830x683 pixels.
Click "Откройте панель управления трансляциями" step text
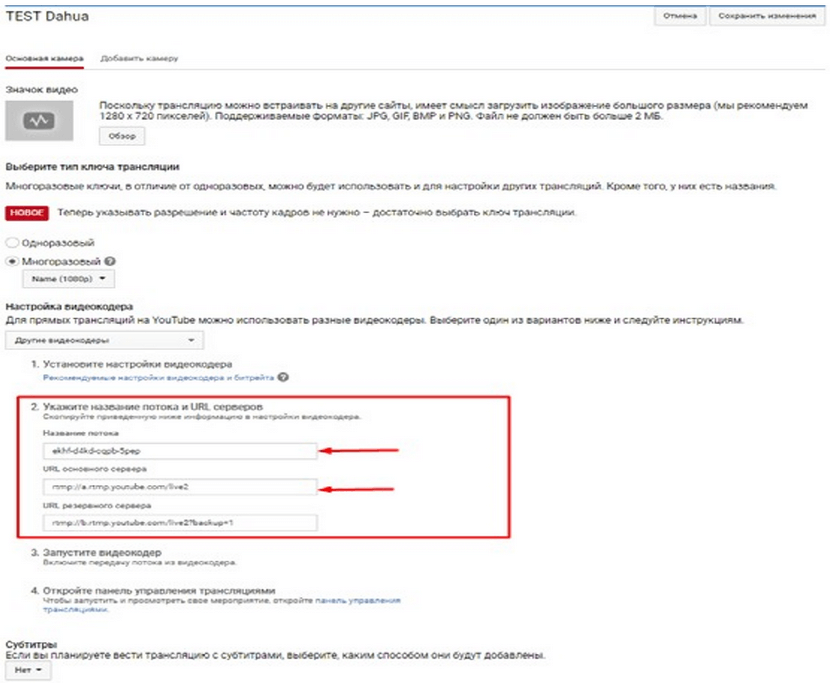pyautogui.click(x=159, y=590)
